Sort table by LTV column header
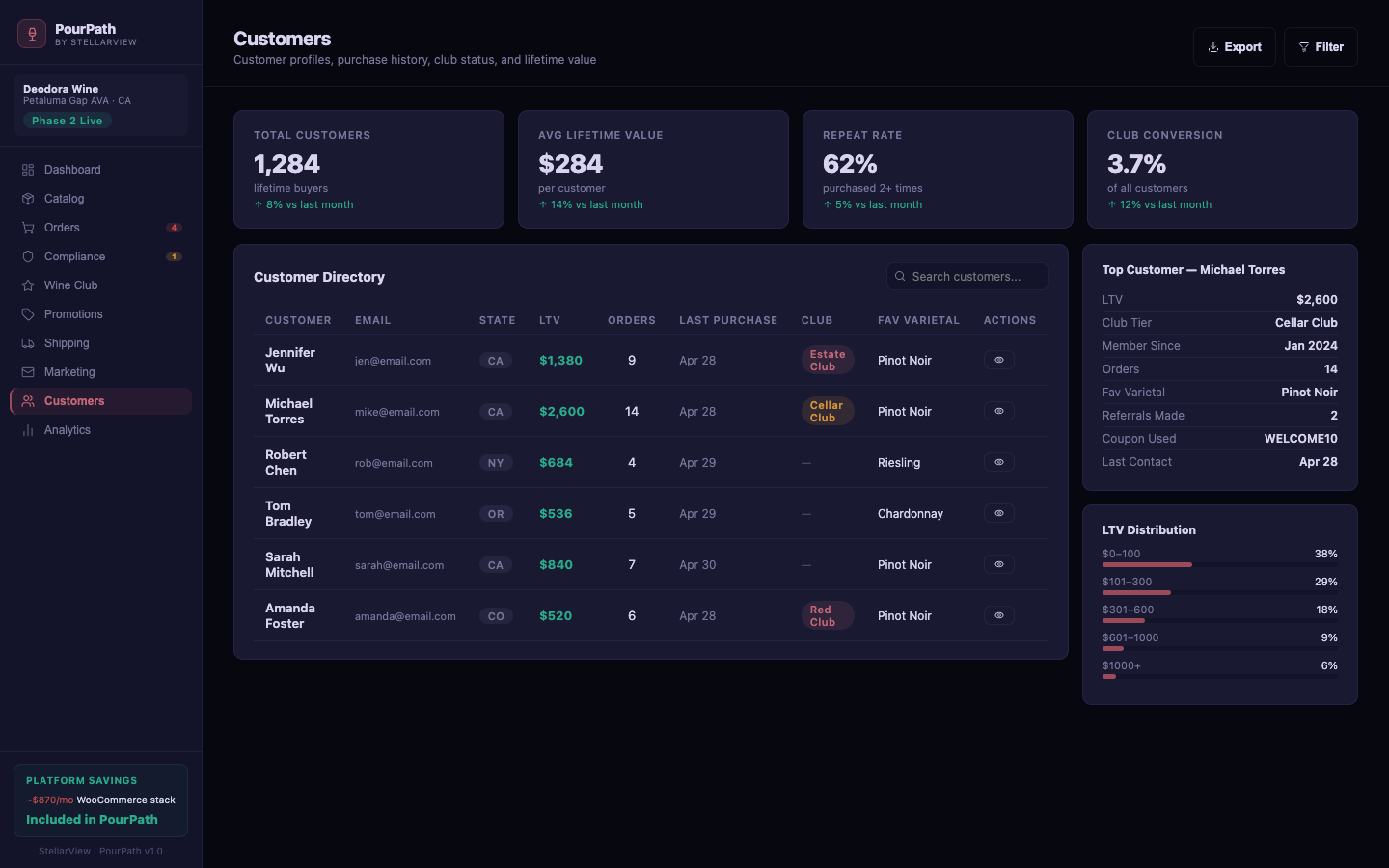This screenshot has height=868, width=1389. (550, 320)
